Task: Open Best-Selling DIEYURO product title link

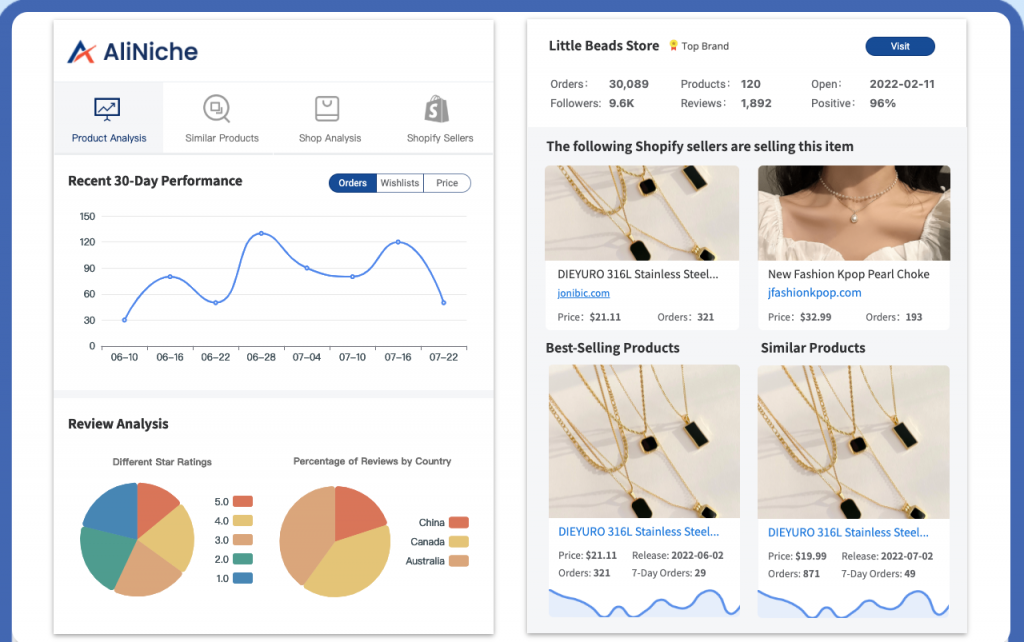Action: pos(639,532)
